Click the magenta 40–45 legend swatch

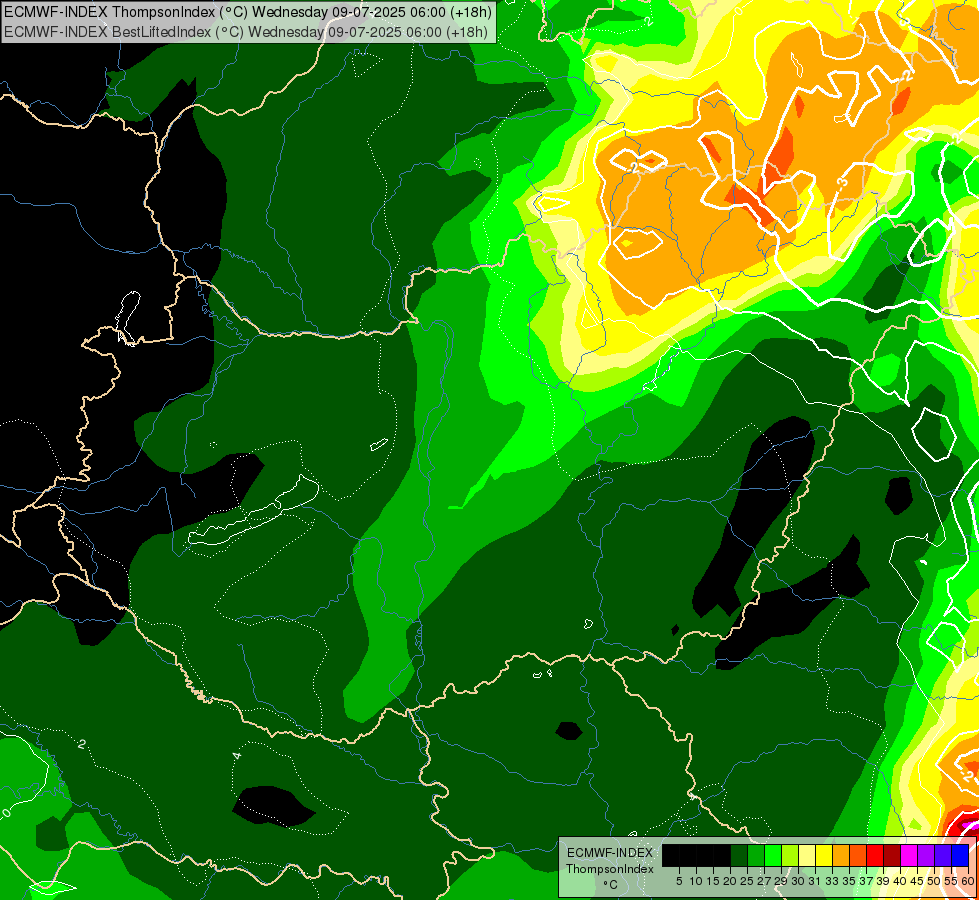coord(909,856)
